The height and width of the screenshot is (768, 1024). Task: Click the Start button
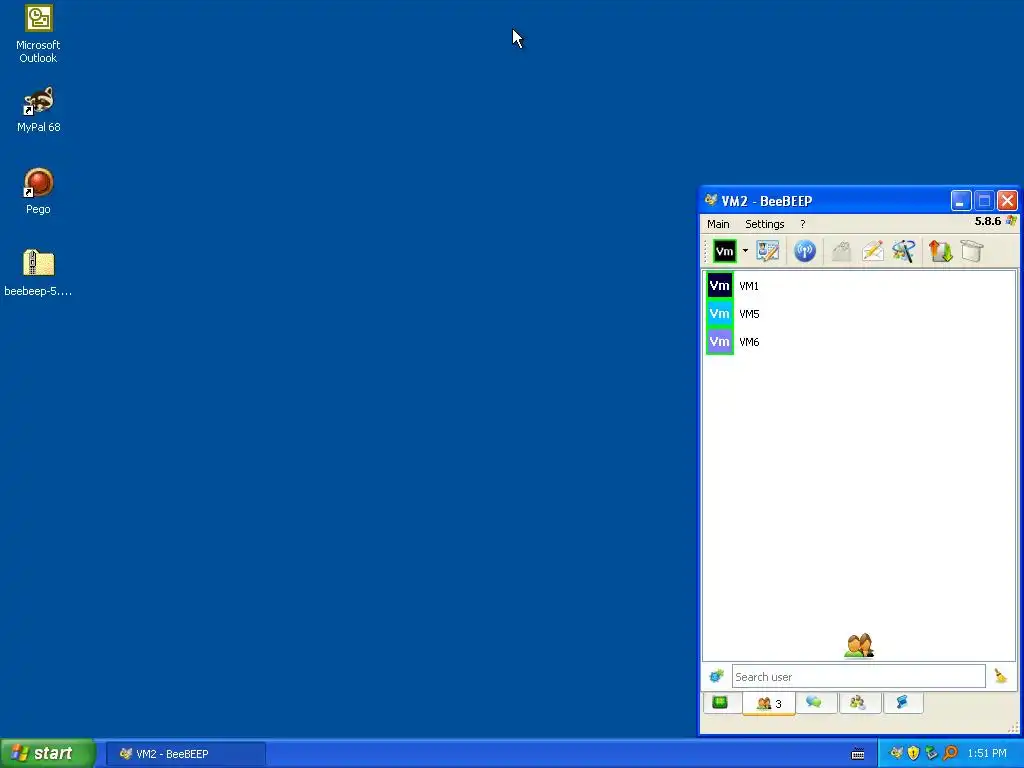47,754
